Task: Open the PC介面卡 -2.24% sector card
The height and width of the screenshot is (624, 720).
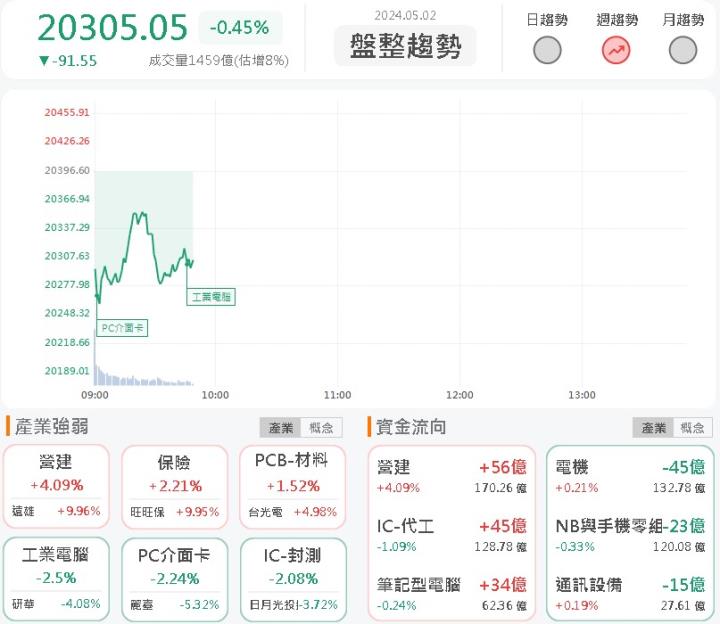Action: click(x=175, y=580)
